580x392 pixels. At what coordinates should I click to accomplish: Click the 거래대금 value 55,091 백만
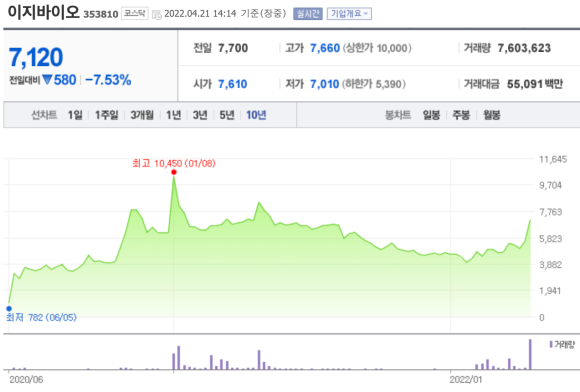point(535,84)
